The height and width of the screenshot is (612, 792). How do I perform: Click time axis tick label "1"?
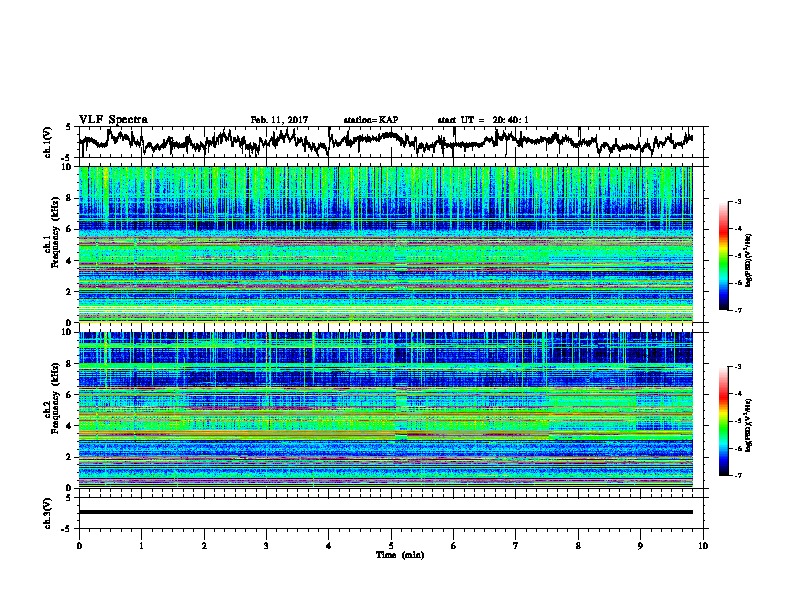(x=141, y=546)
